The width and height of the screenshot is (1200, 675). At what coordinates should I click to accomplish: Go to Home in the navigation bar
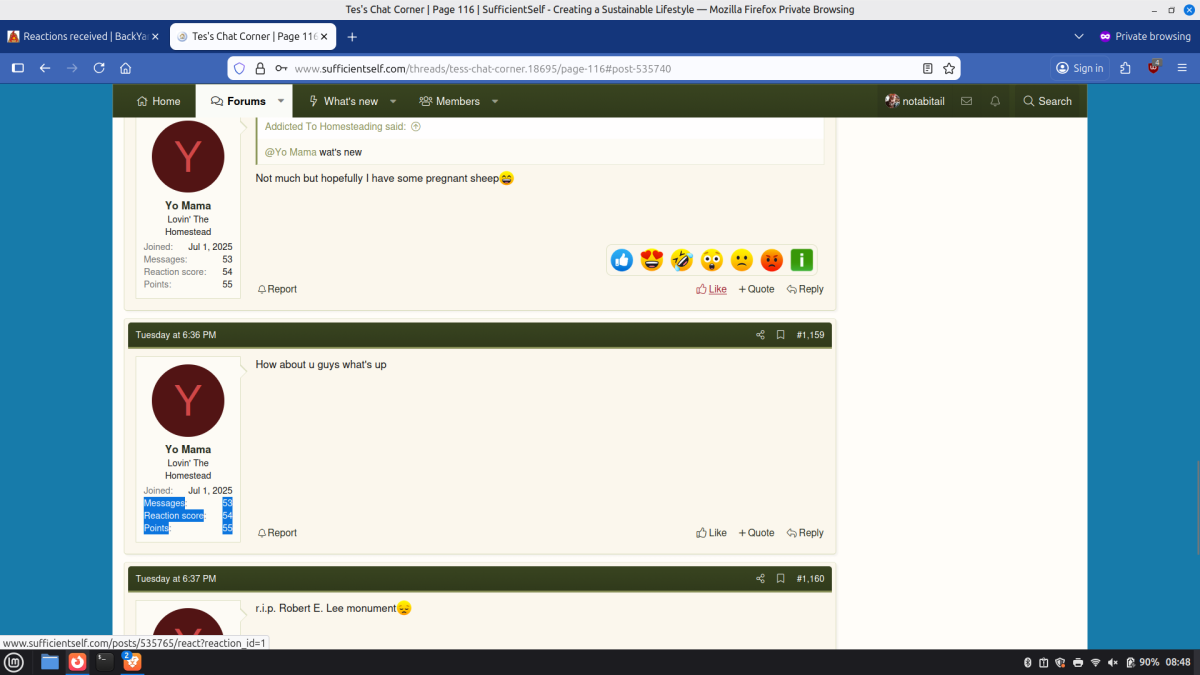(158, 101)
